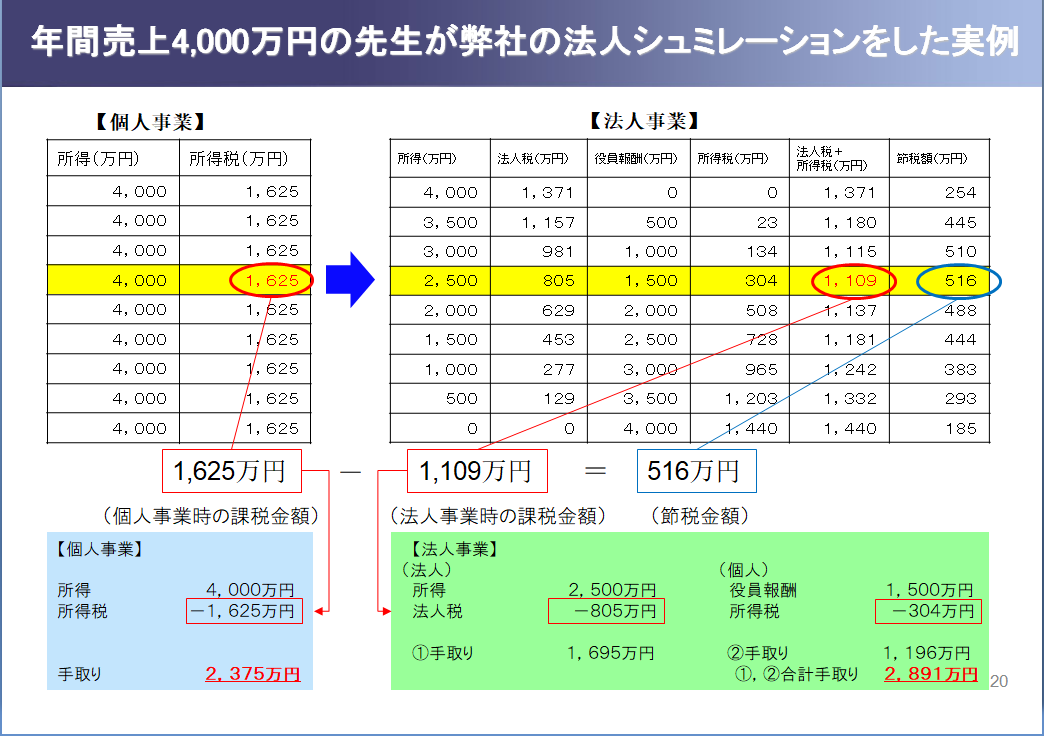The width and height of the screenshot is (1044, 736).
Task: Click the 節税額 cell showing 185
Action: pyautogui.click(x=939, y=428)
